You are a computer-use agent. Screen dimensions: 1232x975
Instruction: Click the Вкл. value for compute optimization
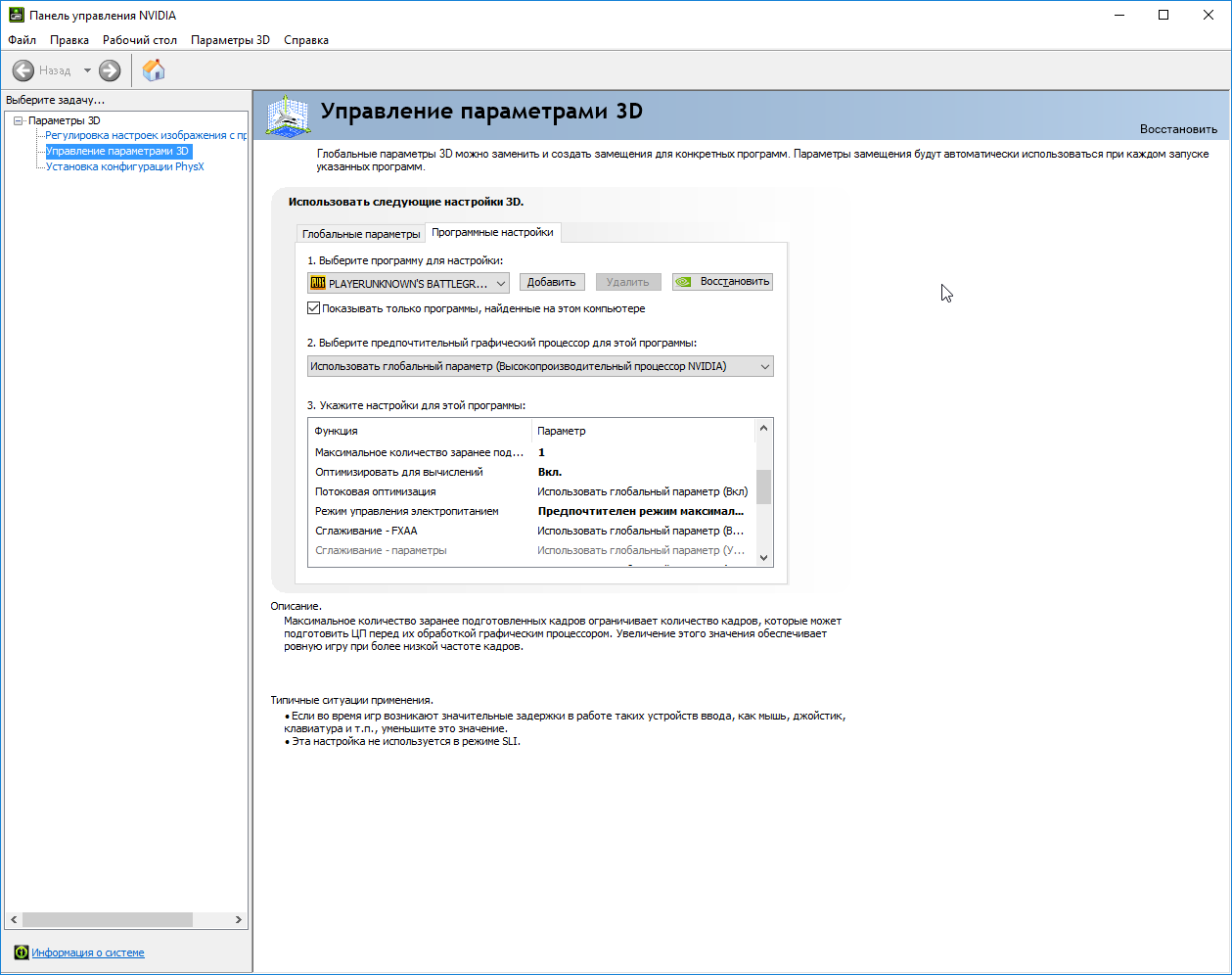click(550, 472)
